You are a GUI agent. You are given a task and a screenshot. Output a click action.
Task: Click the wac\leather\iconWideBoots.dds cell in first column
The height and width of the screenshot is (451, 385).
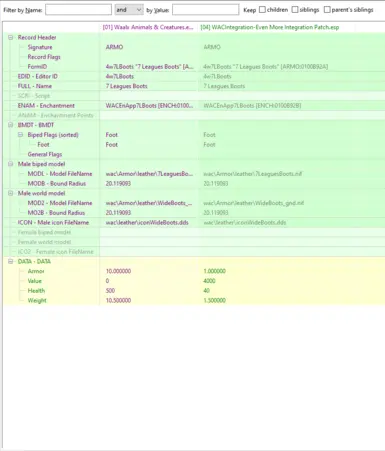click(147, 222)
